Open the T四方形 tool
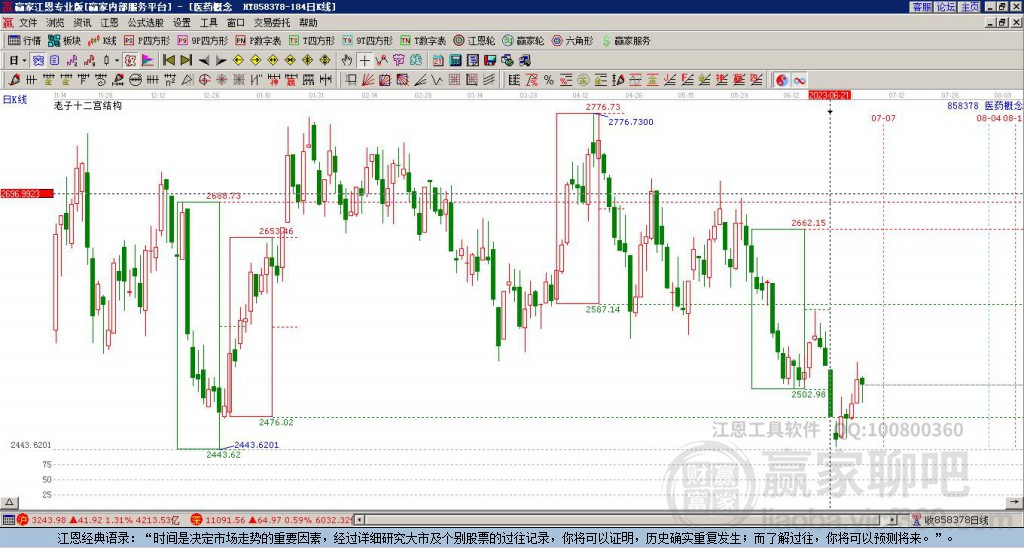Screen dimensions: 1024x548 pyautogui.click(x=312, y=40)
